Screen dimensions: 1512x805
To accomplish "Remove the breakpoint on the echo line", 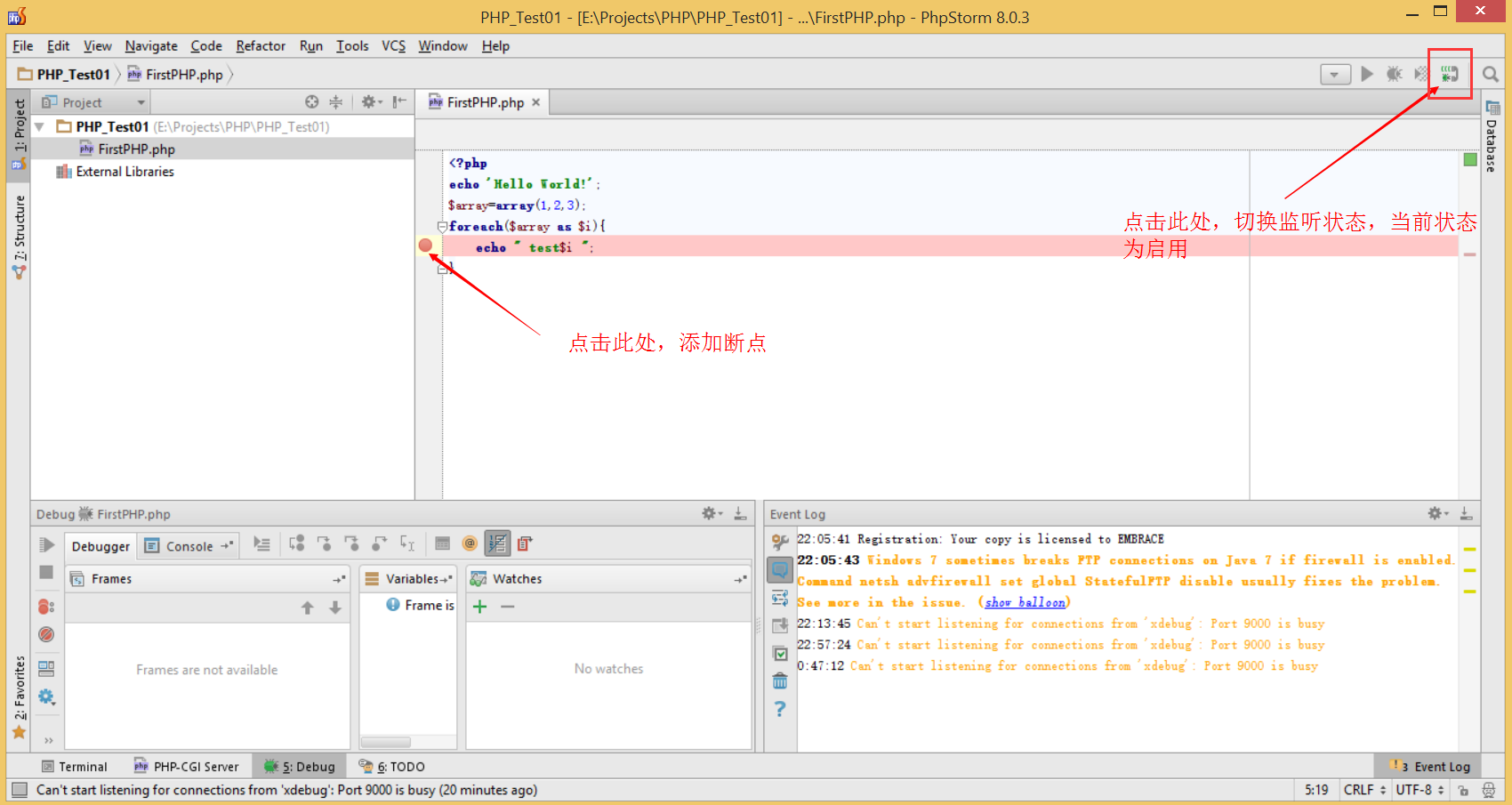I will click(x=425, y=246).
